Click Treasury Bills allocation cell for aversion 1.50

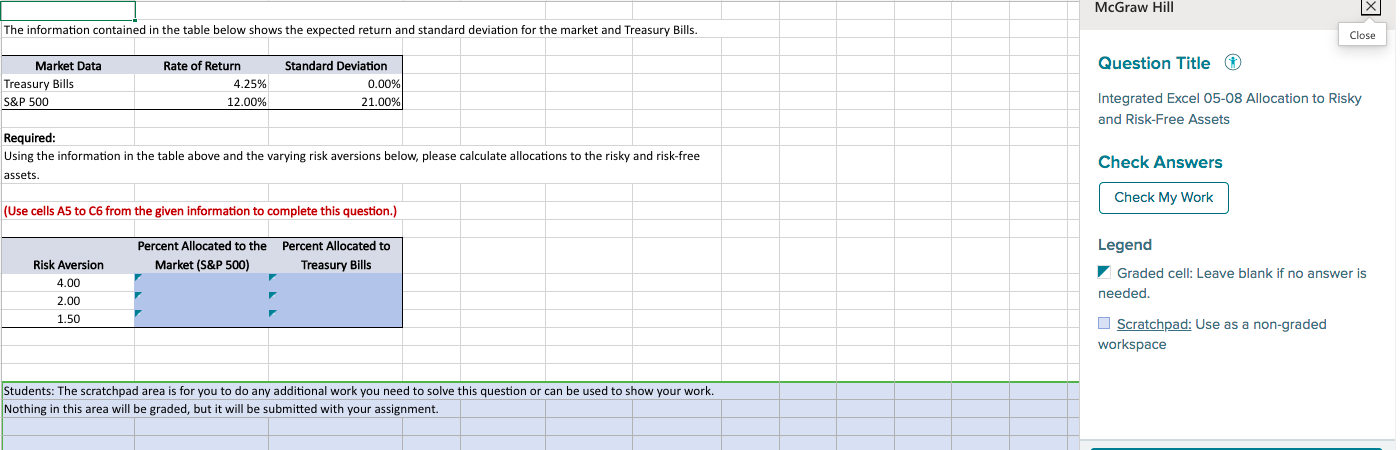(336, 318)
